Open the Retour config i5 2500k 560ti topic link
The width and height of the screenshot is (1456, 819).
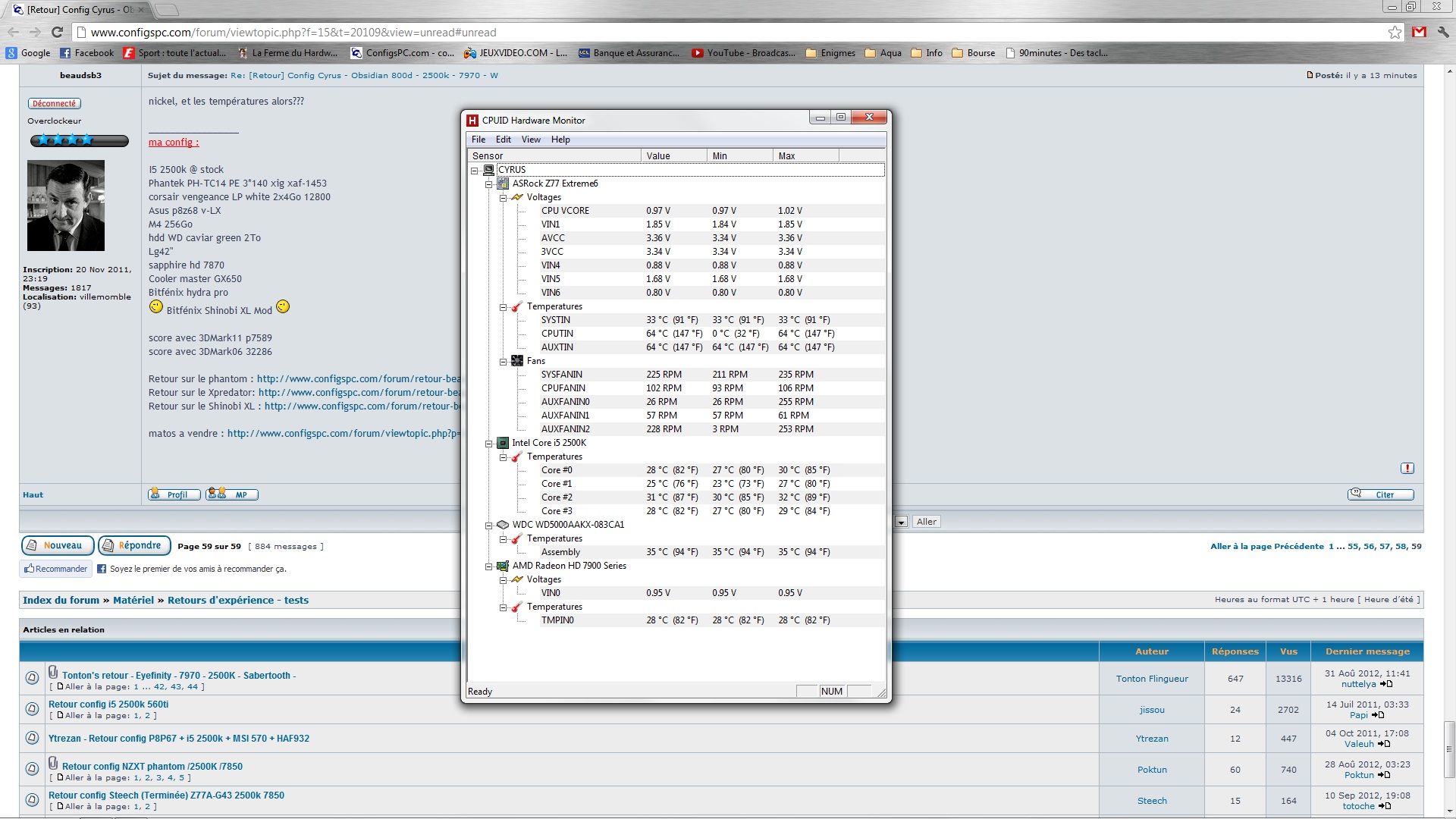[108, 704]
